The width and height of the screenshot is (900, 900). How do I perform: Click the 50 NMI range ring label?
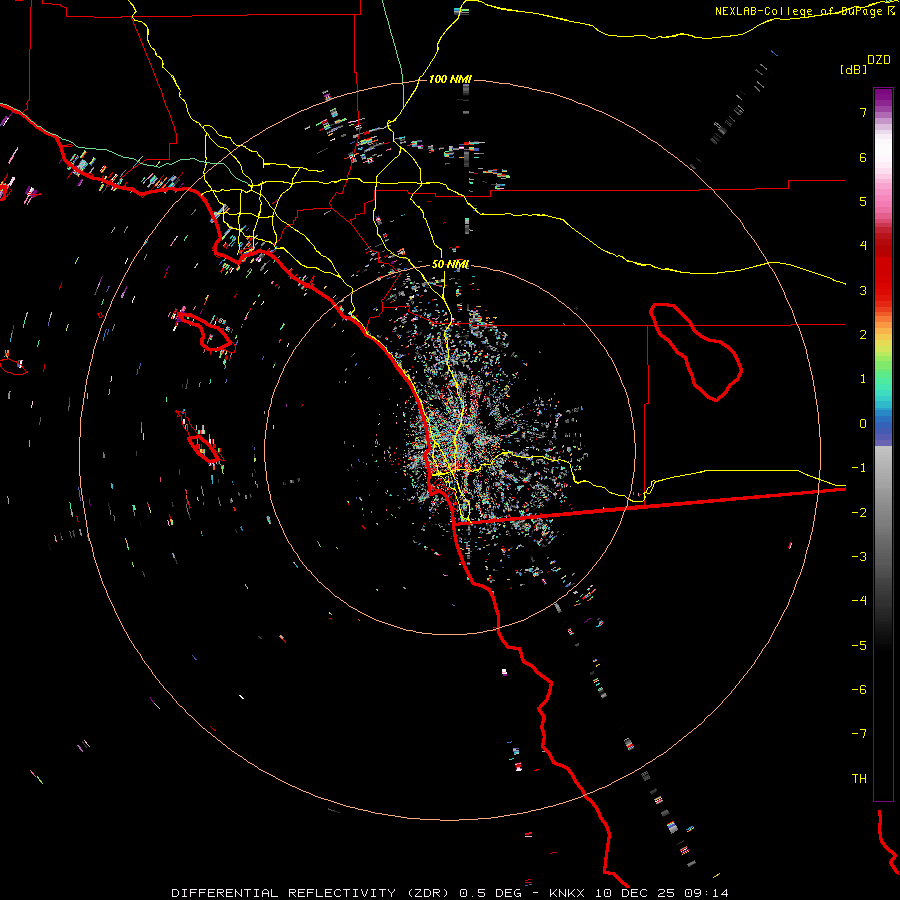pyautogui.click(x=450, y=265)
